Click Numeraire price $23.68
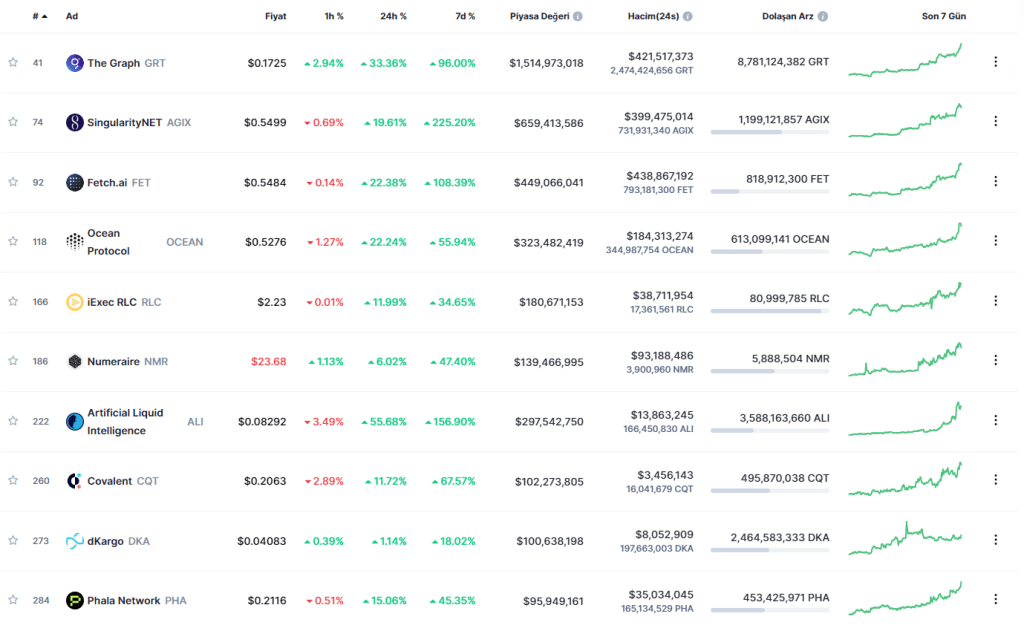The image size is (1024, 628). pos(268,361)
